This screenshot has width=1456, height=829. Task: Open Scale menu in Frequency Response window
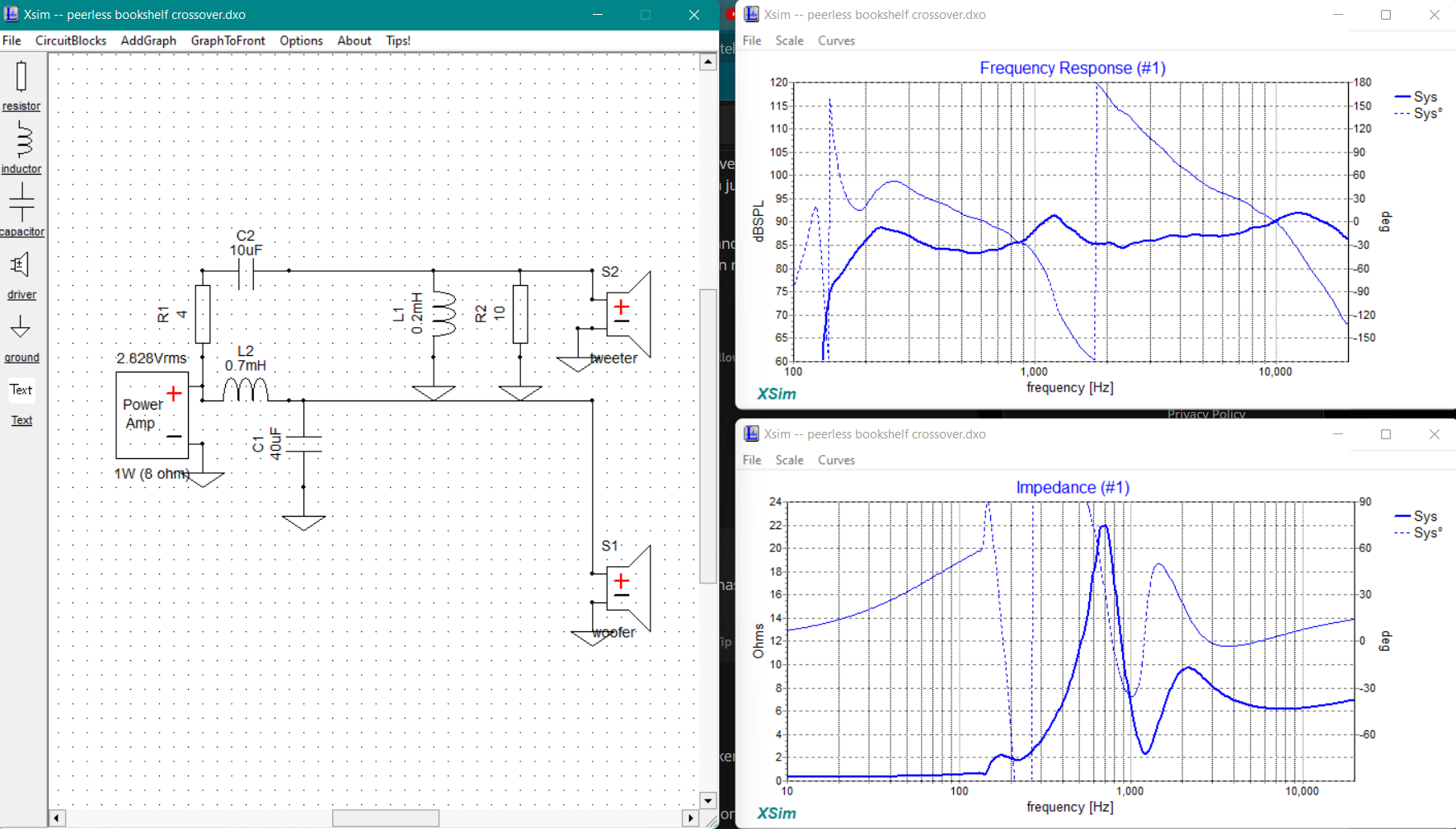pos(789,40)
